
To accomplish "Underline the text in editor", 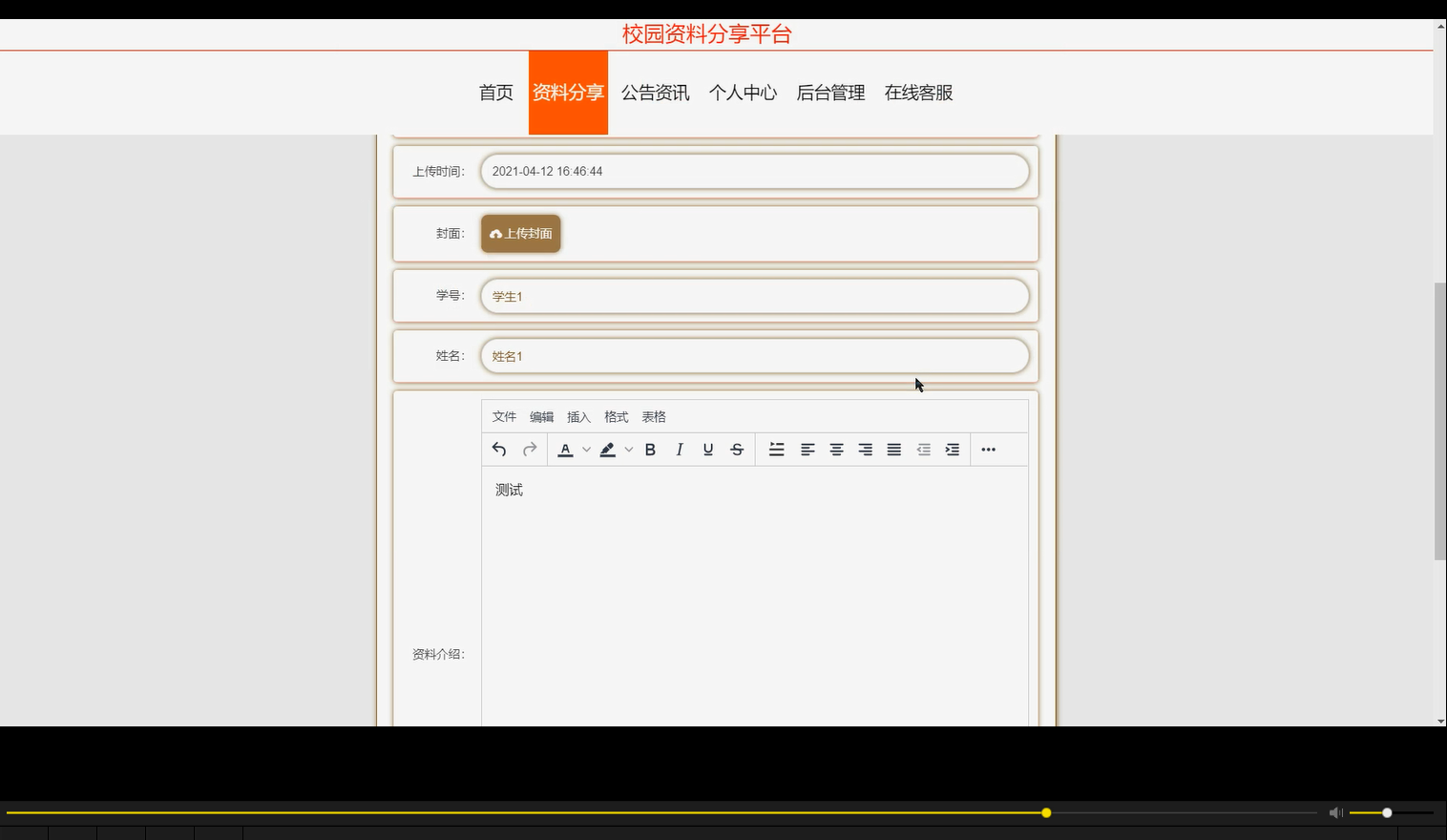I will 707,449.
